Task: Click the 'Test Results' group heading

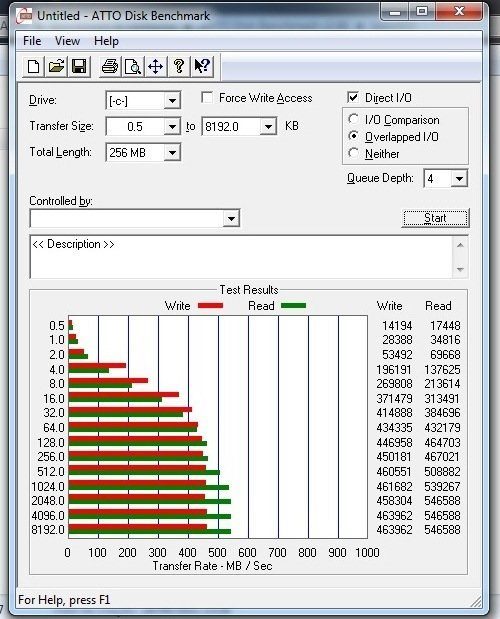Action: pyautogui.click(x=249, y=290)
